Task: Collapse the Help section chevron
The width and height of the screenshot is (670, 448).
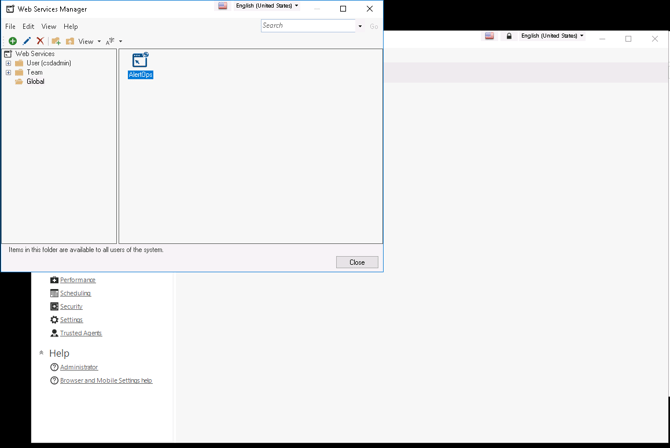Action: pos(41,353)
